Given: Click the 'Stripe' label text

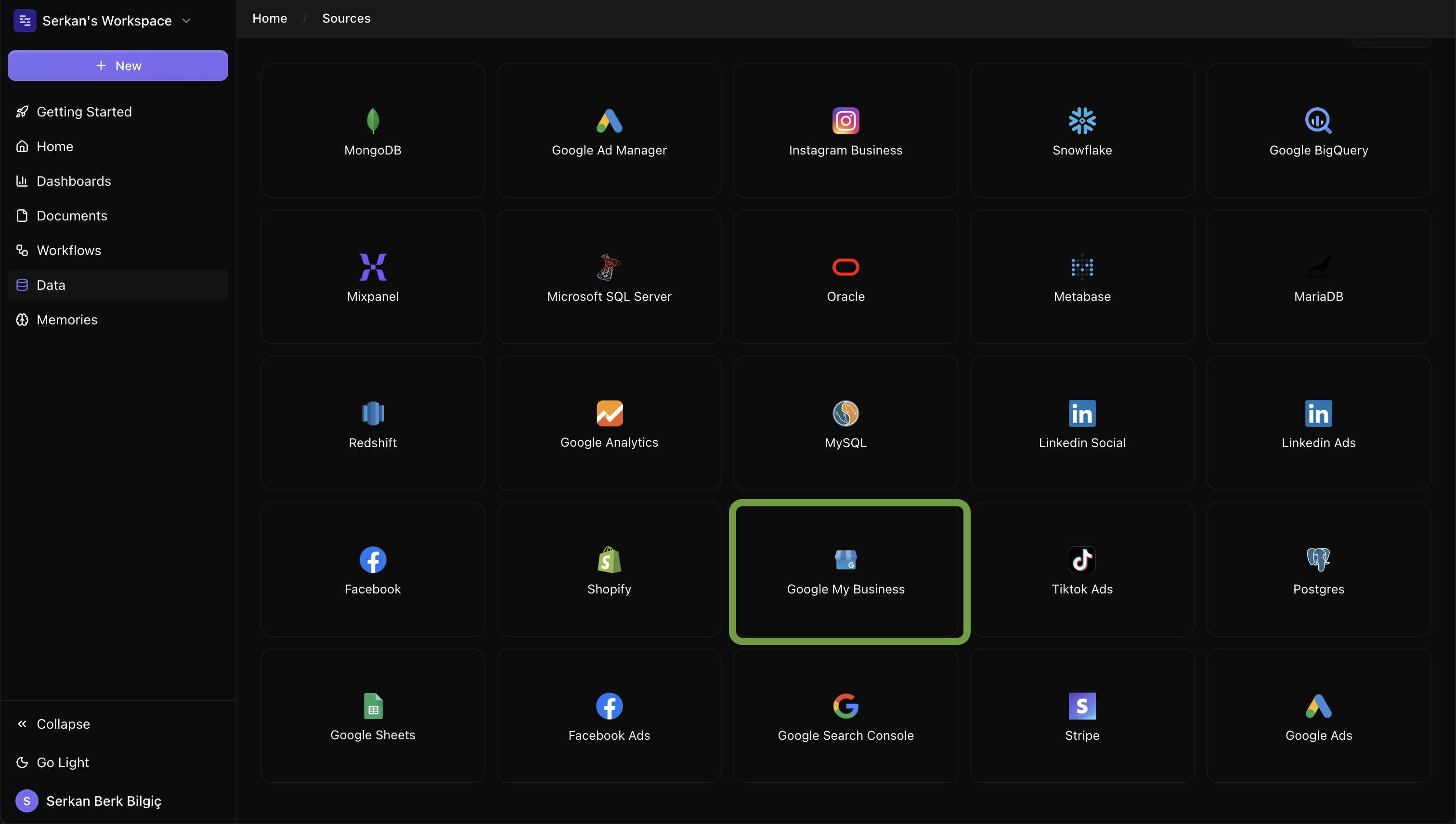Looking at the screenshot, I should coord(1082,735).
